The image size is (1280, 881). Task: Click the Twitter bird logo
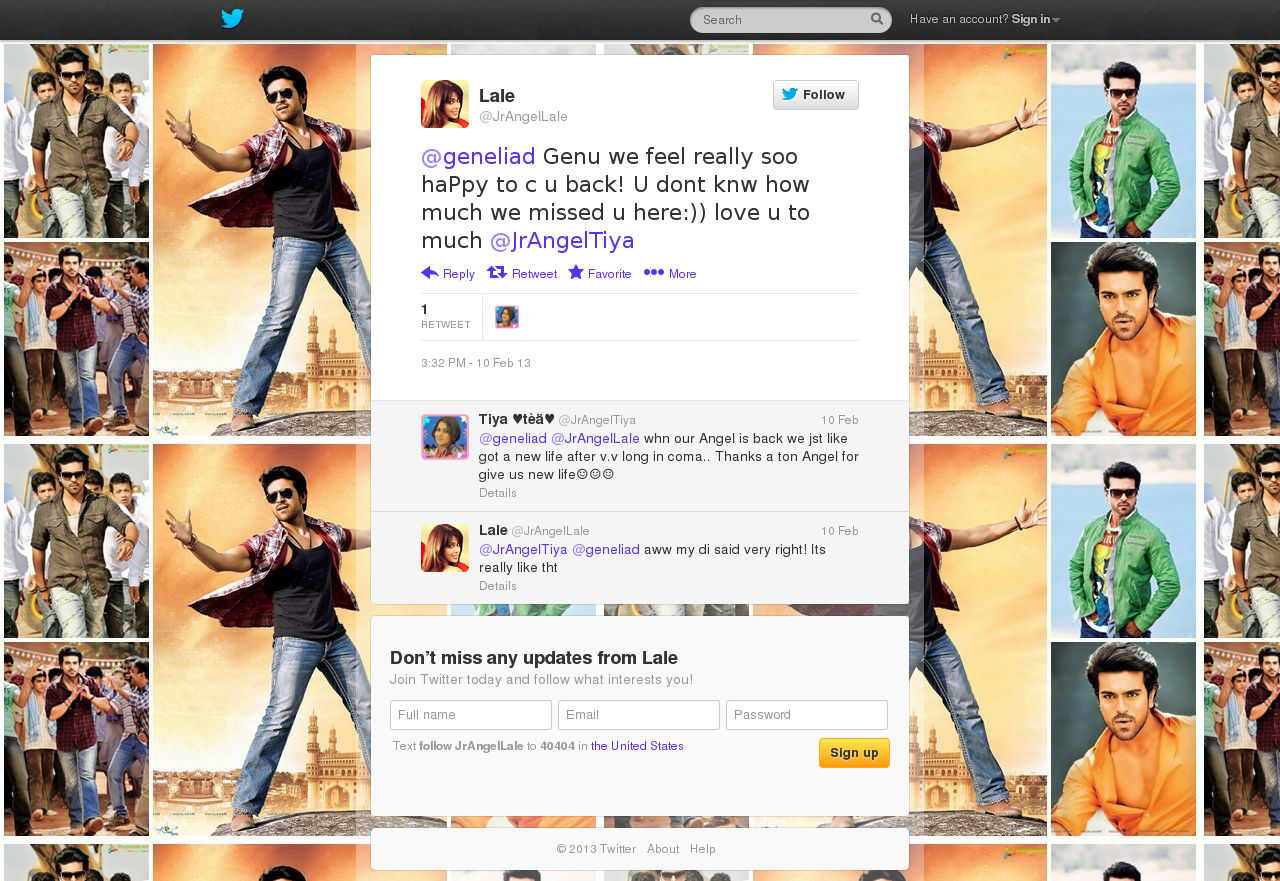[x=232, y=19]
